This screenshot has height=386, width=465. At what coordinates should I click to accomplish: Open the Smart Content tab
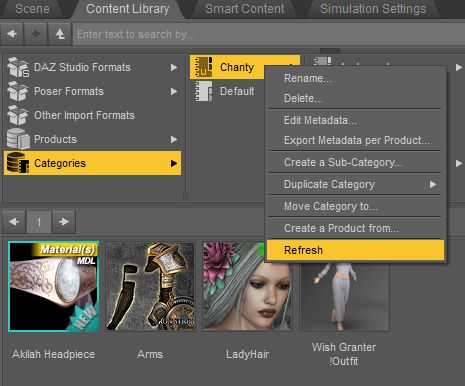pos(245,9)
